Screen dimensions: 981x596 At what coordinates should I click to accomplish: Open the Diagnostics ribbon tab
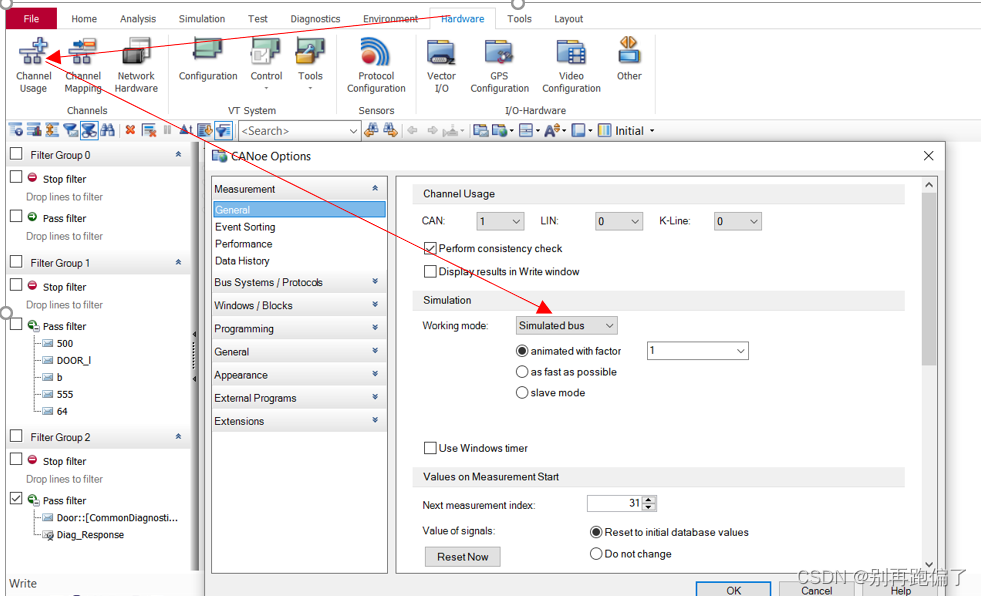[x=315, y=19]
